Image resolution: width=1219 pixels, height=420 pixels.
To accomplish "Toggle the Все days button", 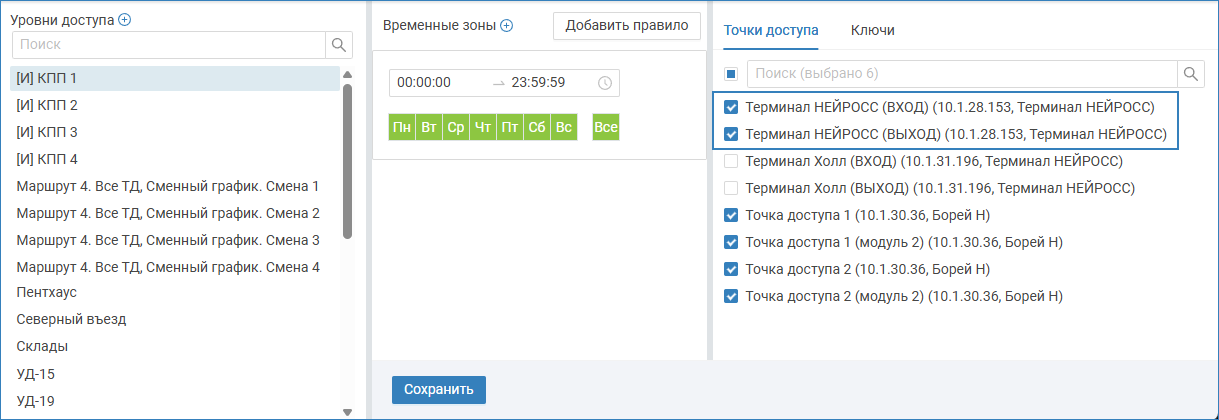I will tap(606, 128).
